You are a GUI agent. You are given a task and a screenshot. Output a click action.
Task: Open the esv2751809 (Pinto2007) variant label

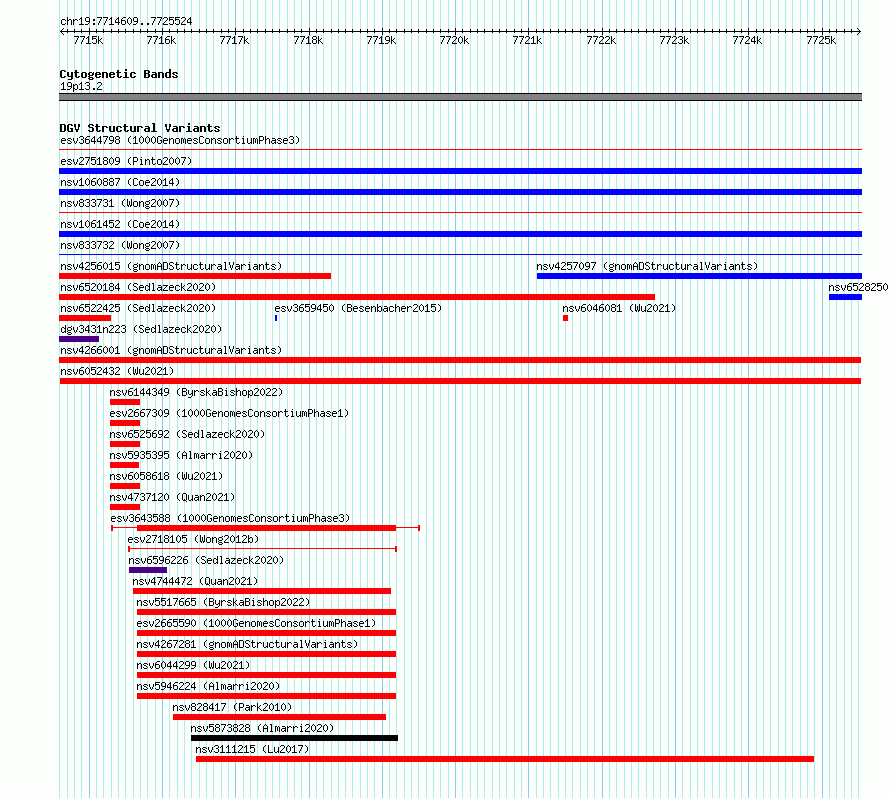pos(126,161)
